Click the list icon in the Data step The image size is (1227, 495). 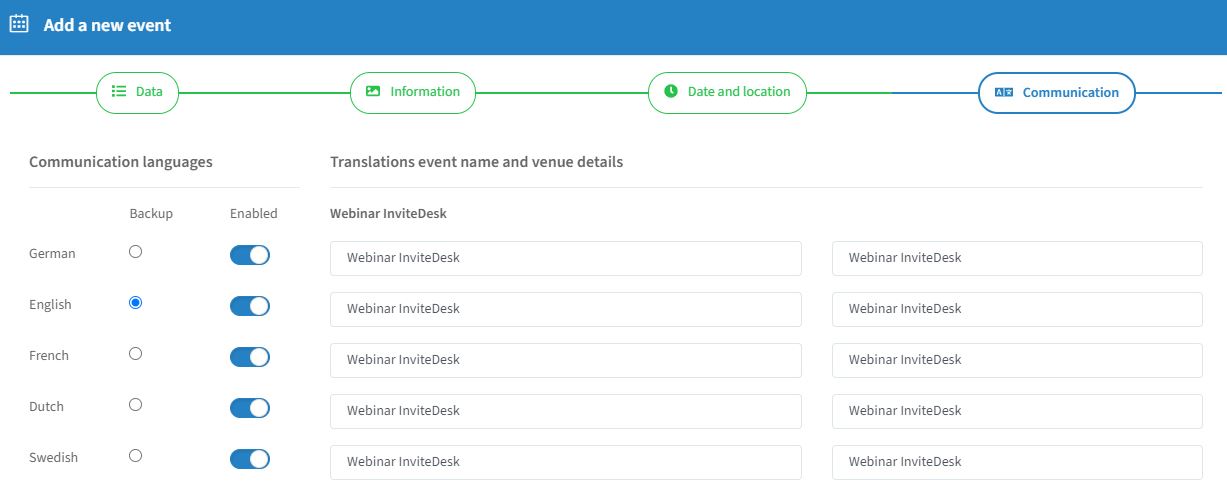coord(118,92)
